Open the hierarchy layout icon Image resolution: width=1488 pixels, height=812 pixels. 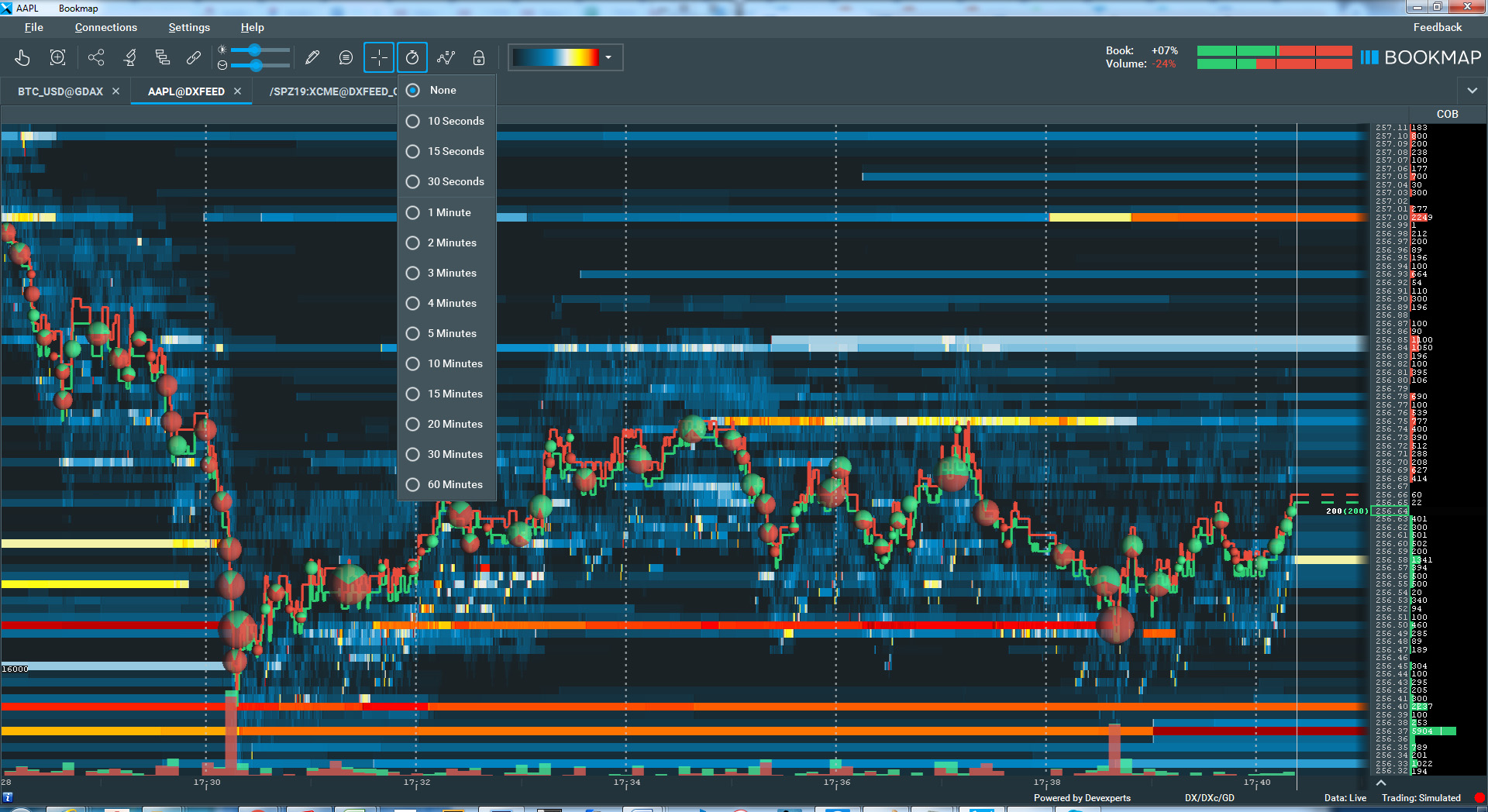click(x=162, y=57)
